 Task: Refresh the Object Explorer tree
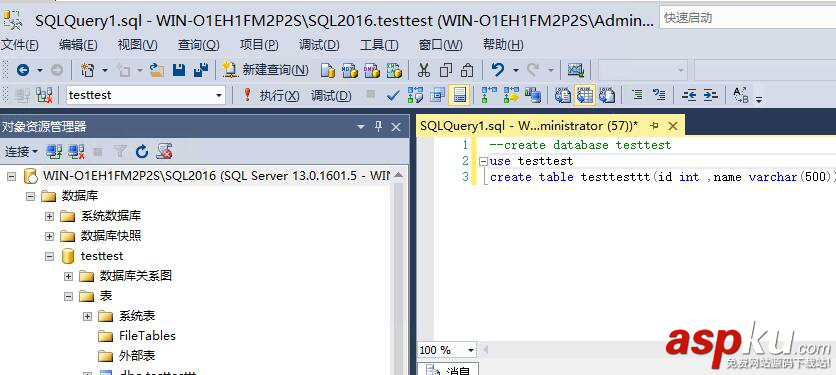tap(141, 152)
